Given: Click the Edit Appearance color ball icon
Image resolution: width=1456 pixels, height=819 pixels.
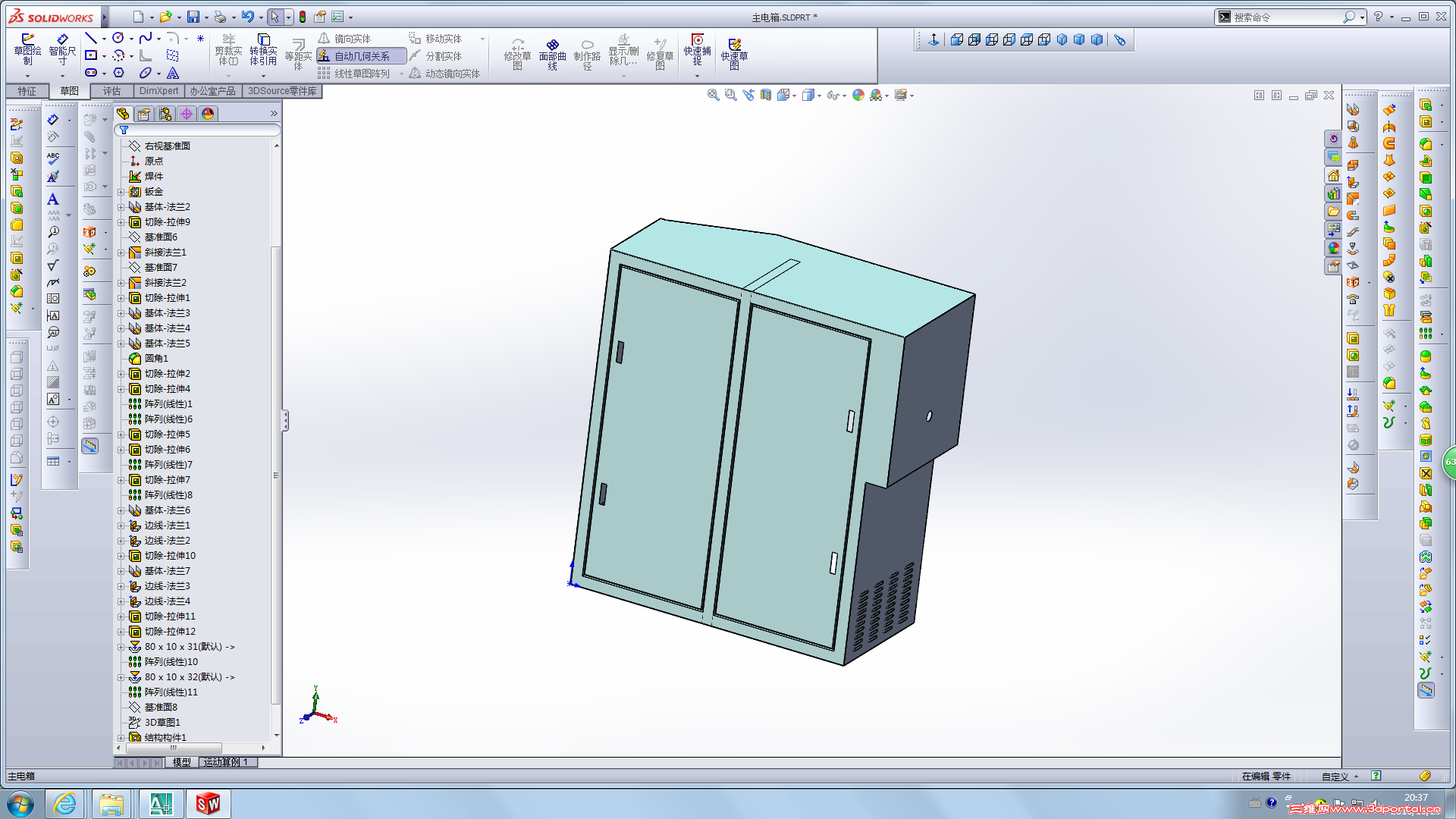Looking at the screenshot, I should 858,95.
